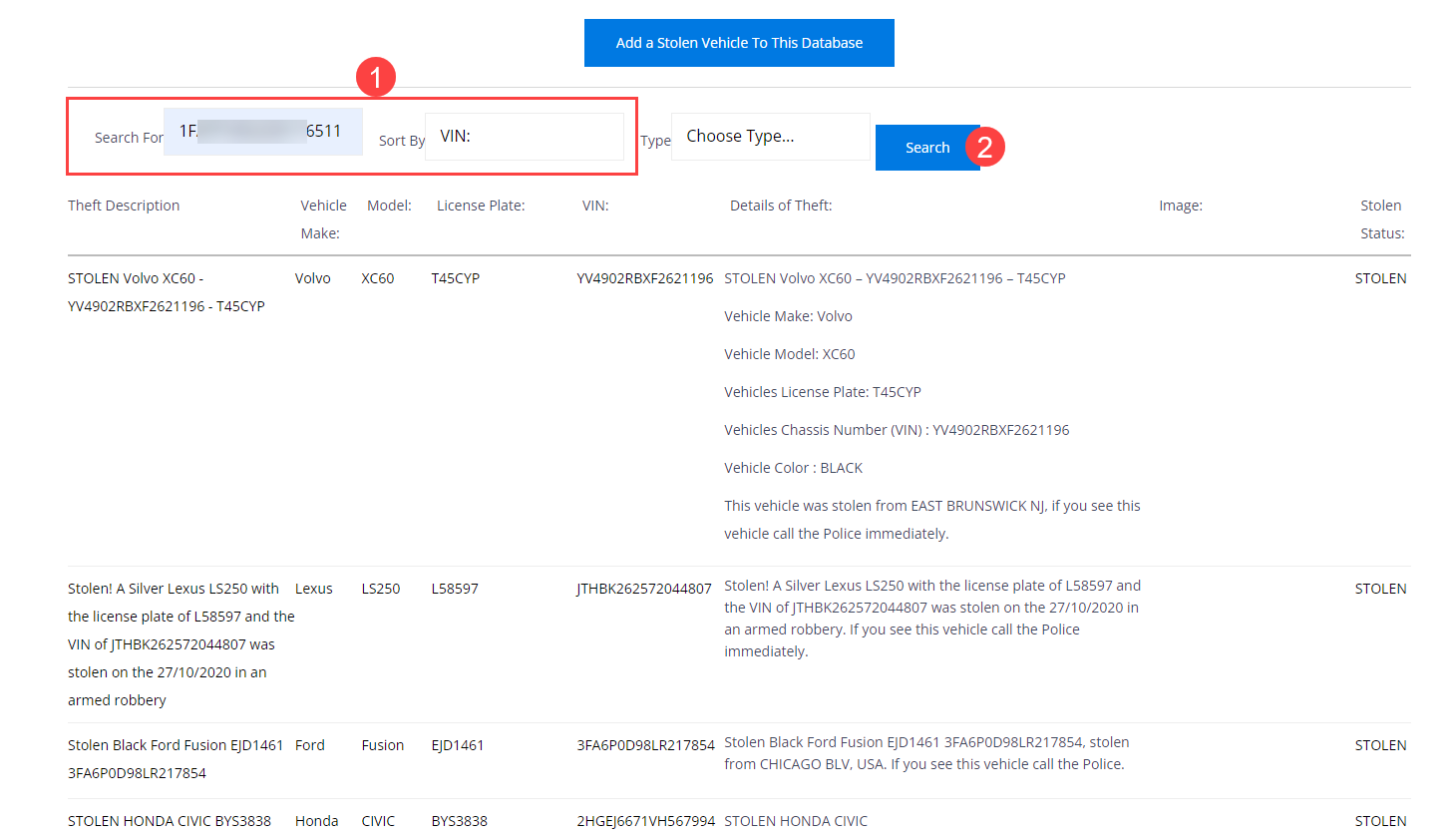Image resolution: width=1456 pixels, height=838 pixels.
Task: Click the Vehicle Color : BLACK line
Action: pyautogui.click(x=794, y=468)
